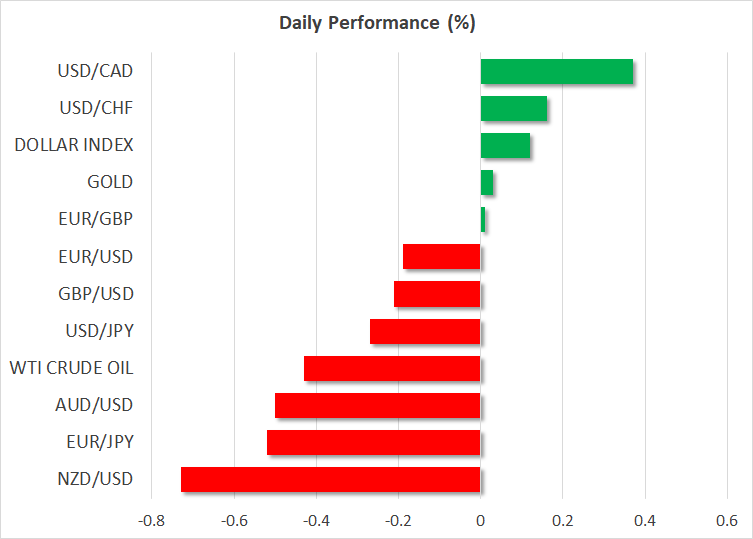Click the NZD/USD axis label text
This screenshot has width=753, height=539.
click(x=98, y=479)
